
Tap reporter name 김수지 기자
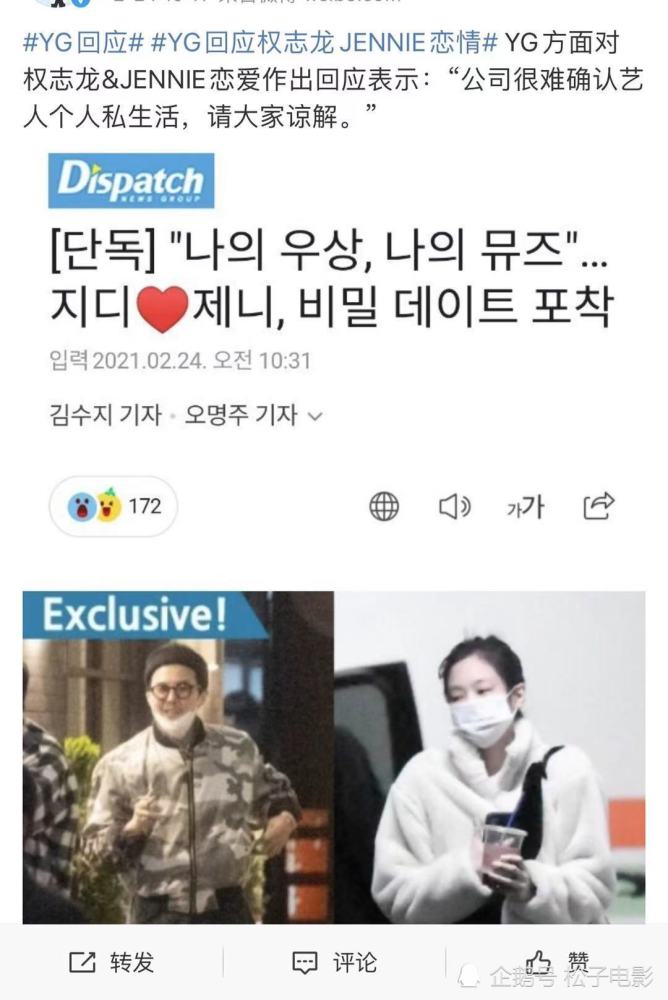tap(105, 415)
